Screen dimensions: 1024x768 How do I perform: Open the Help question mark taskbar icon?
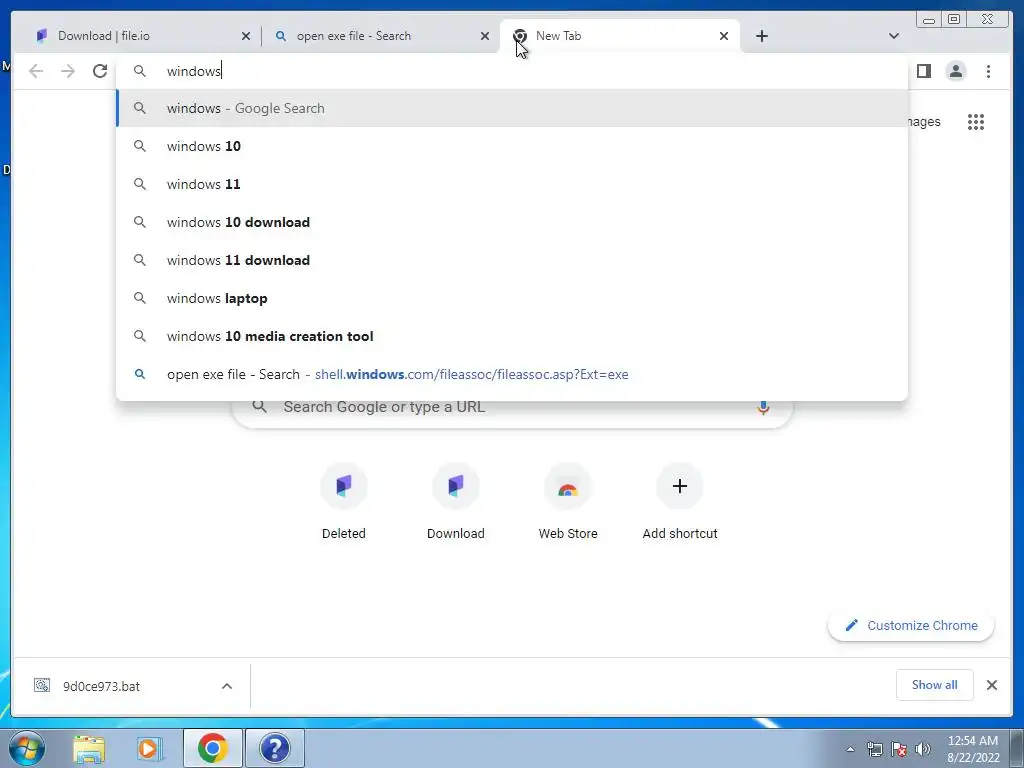tap(275, 748)
